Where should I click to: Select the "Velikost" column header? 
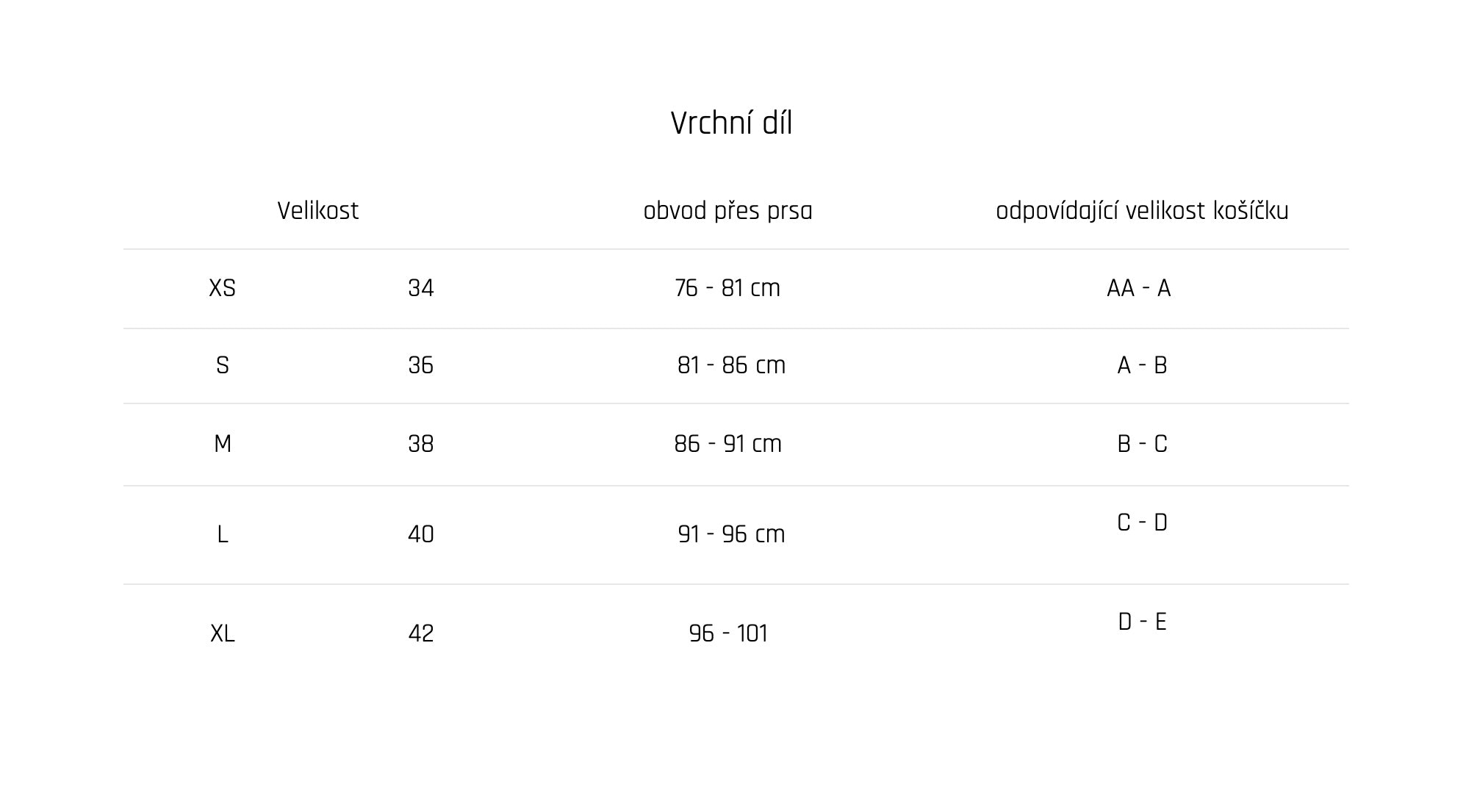(x=317, y=211)
